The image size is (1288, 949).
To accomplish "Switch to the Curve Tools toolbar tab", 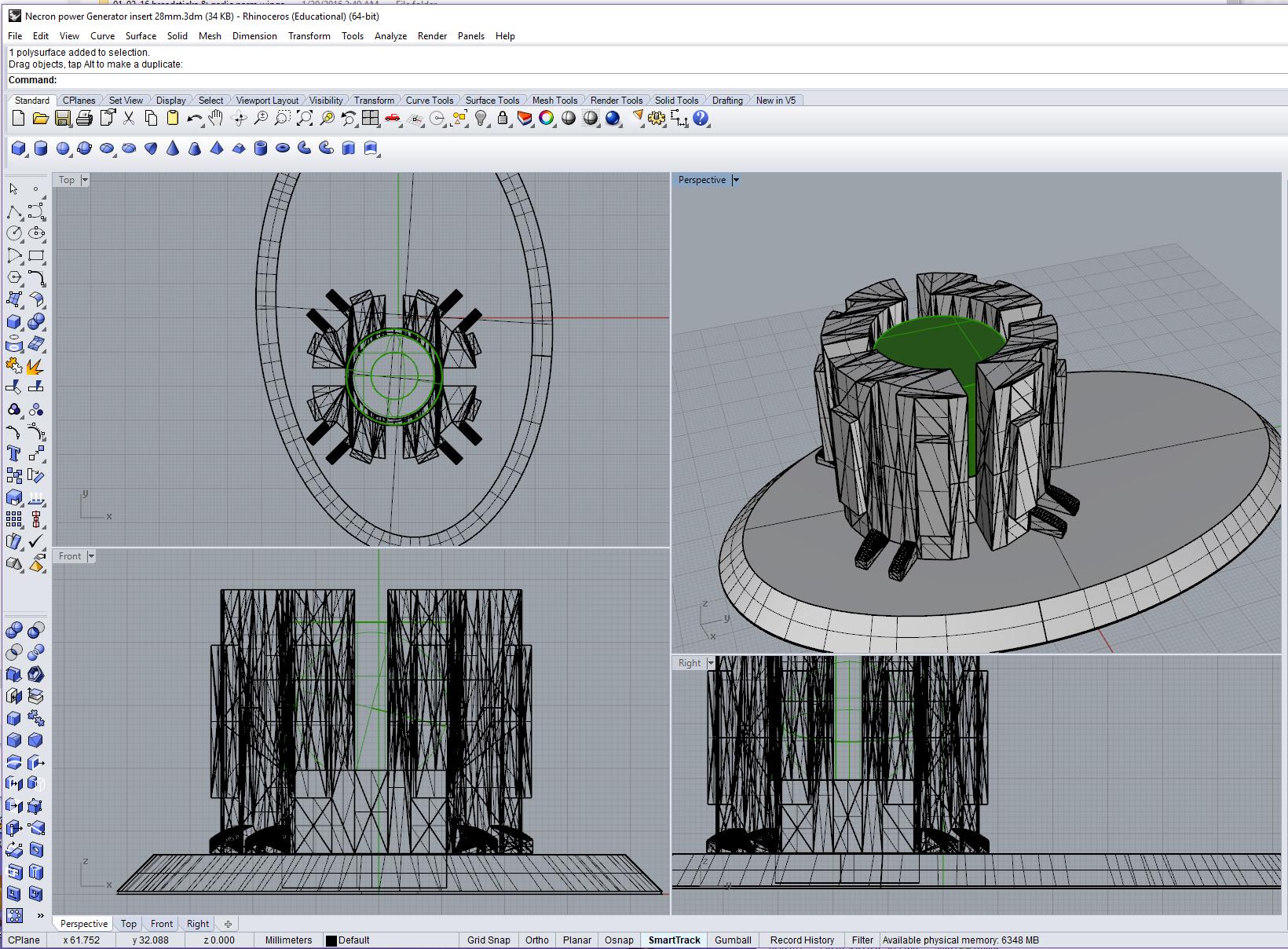I will coord(429,101).
